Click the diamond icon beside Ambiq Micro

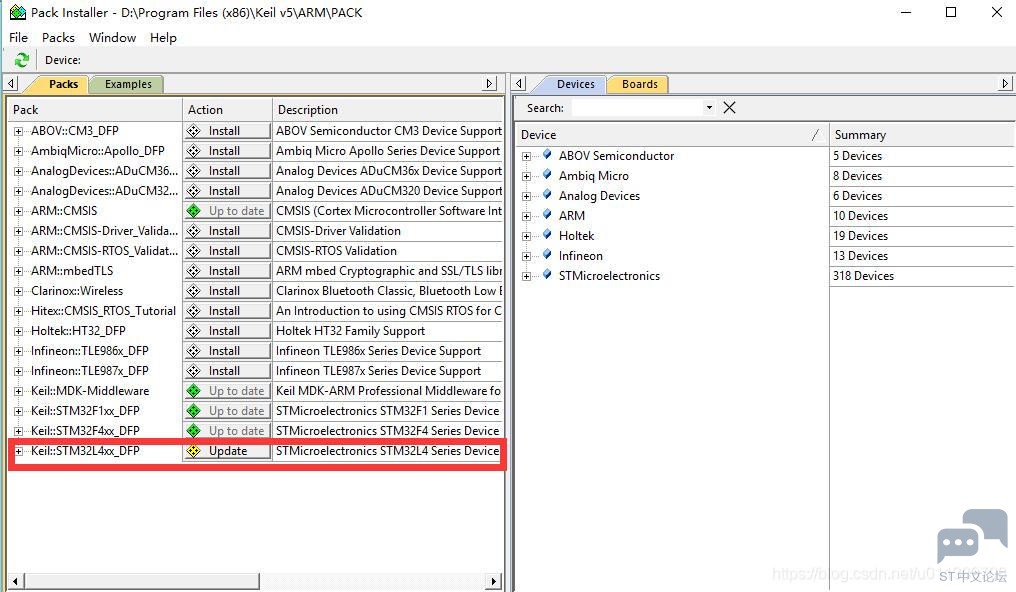(x=547, y=175)
